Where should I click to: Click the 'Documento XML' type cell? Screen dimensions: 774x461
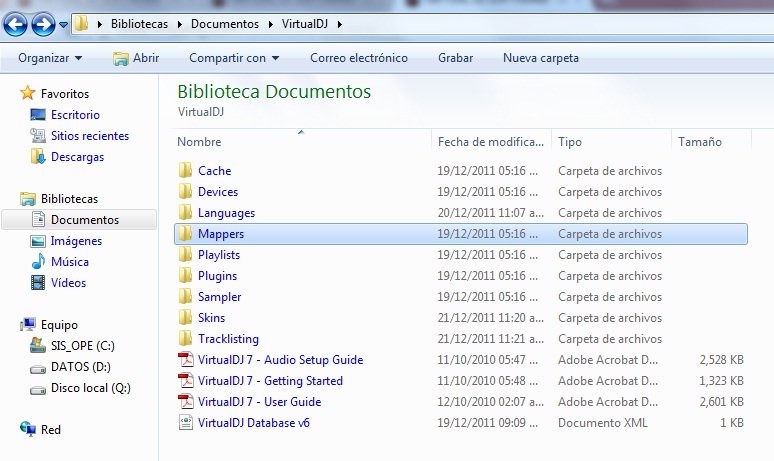603,423
